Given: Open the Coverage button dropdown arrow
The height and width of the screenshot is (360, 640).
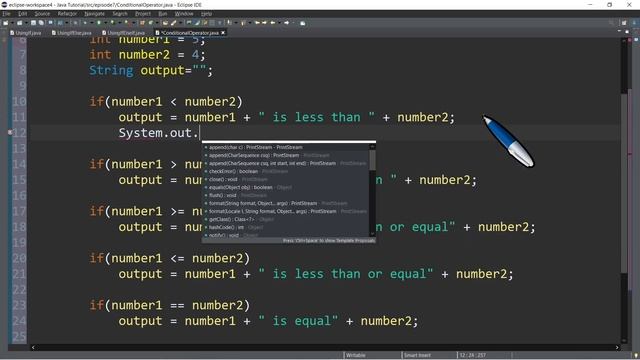Looking at the screenshot, I should (119, 23).
